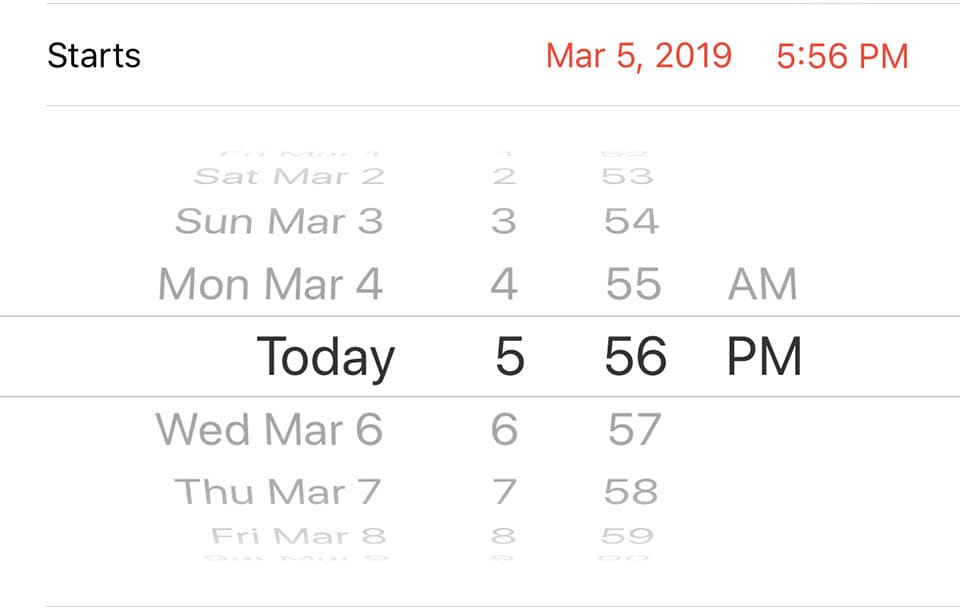Choose Wed Mar 6 in date wheel
960x613 pixels.
pos(269,430)
